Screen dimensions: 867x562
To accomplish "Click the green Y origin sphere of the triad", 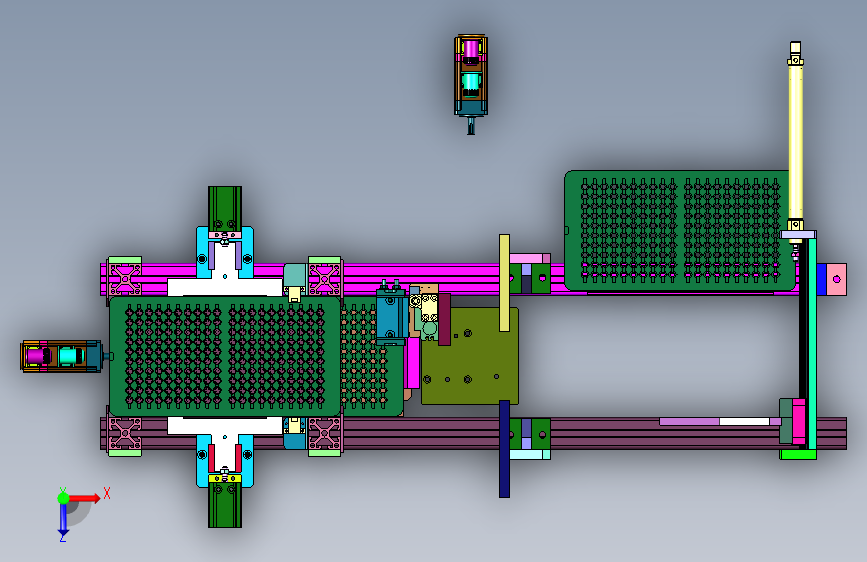I will (x=63, y=498).
